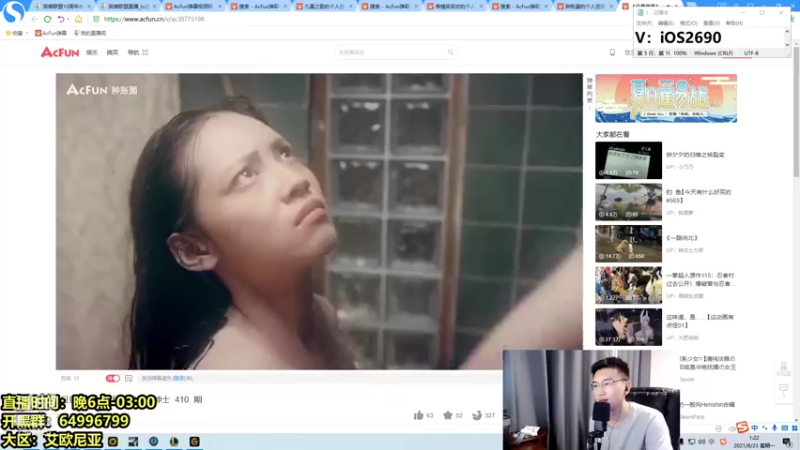The height and width of the screenshot is (450, 800).
Task: Click the UTF-8 status bar entry
Action: click(x=751, y=53)
